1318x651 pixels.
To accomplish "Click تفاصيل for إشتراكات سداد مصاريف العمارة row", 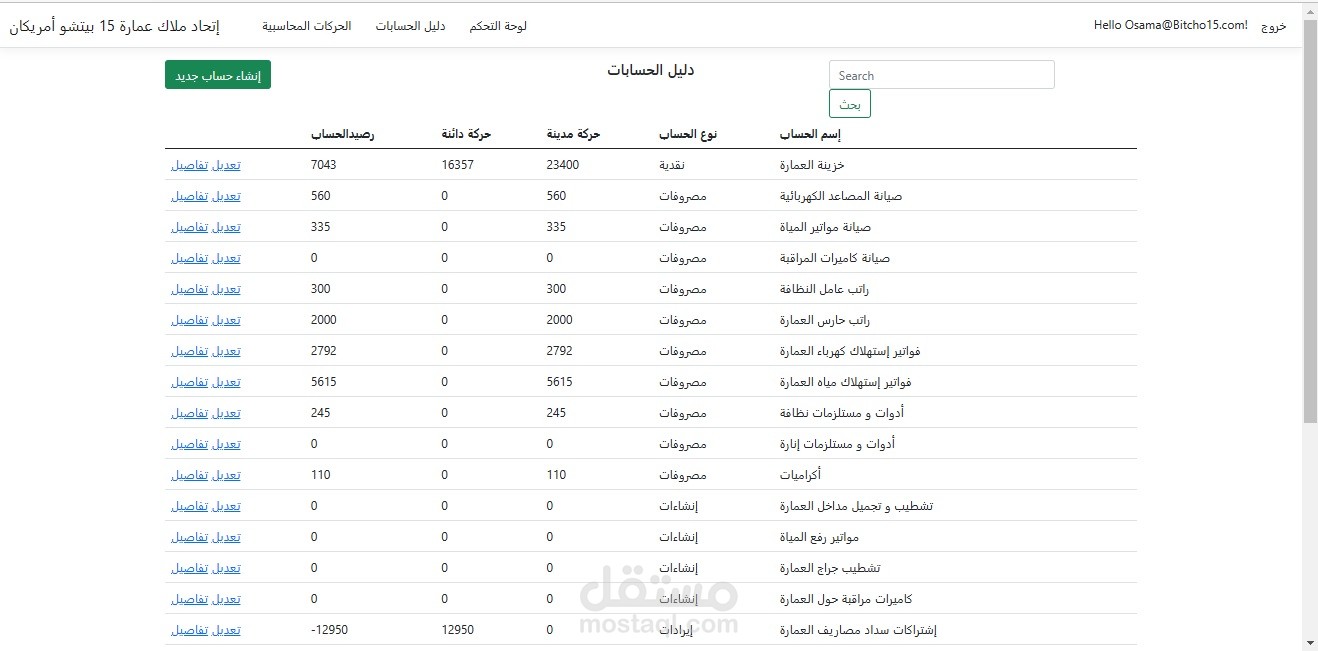I will click(190, 630).
